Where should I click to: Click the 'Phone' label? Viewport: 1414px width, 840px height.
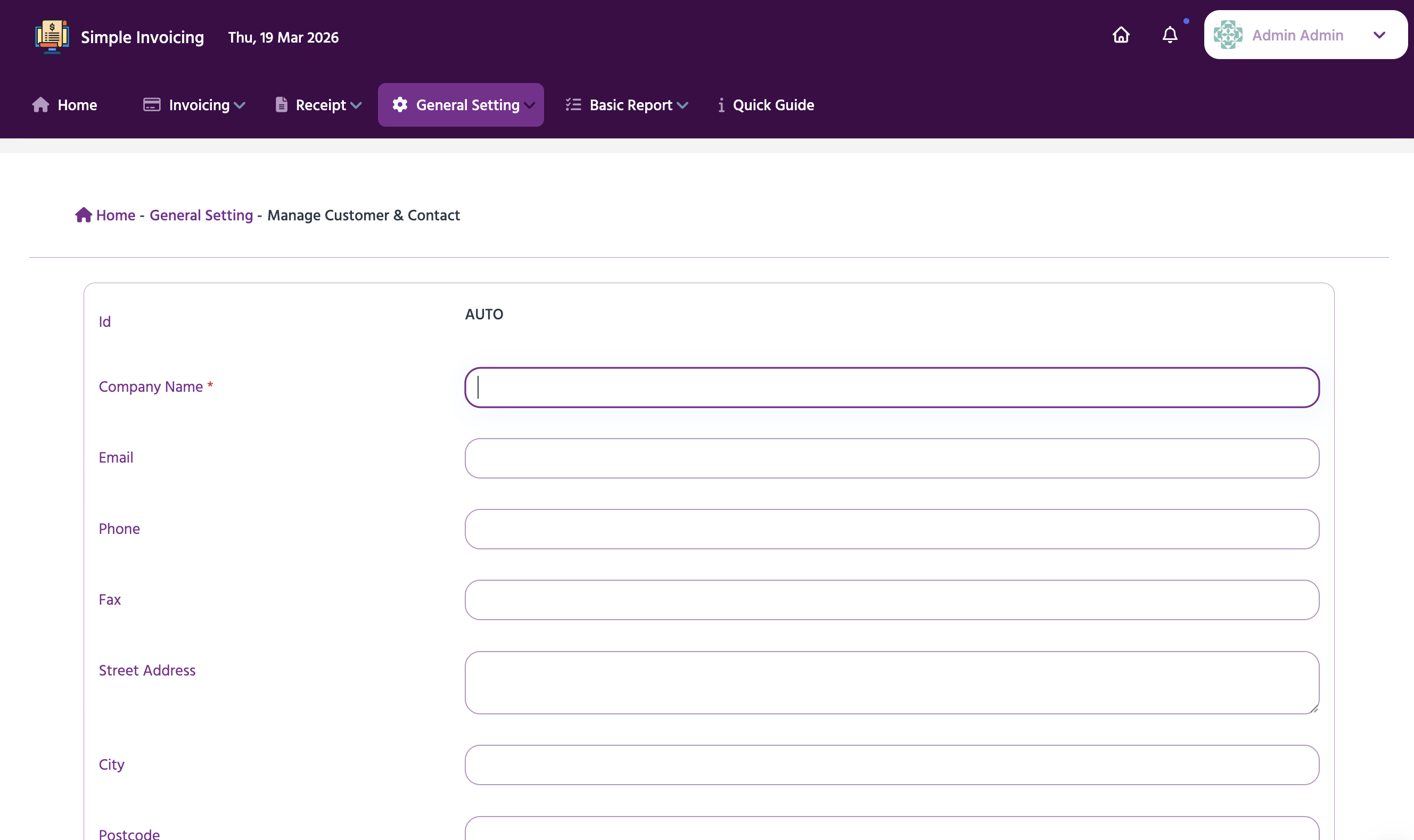(119, 529)
